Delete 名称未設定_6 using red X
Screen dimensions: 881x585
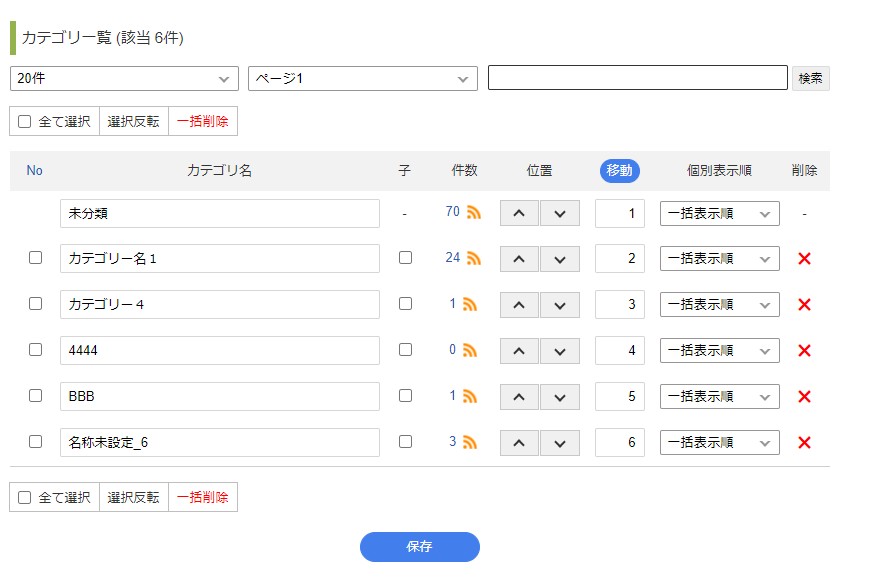804,443
